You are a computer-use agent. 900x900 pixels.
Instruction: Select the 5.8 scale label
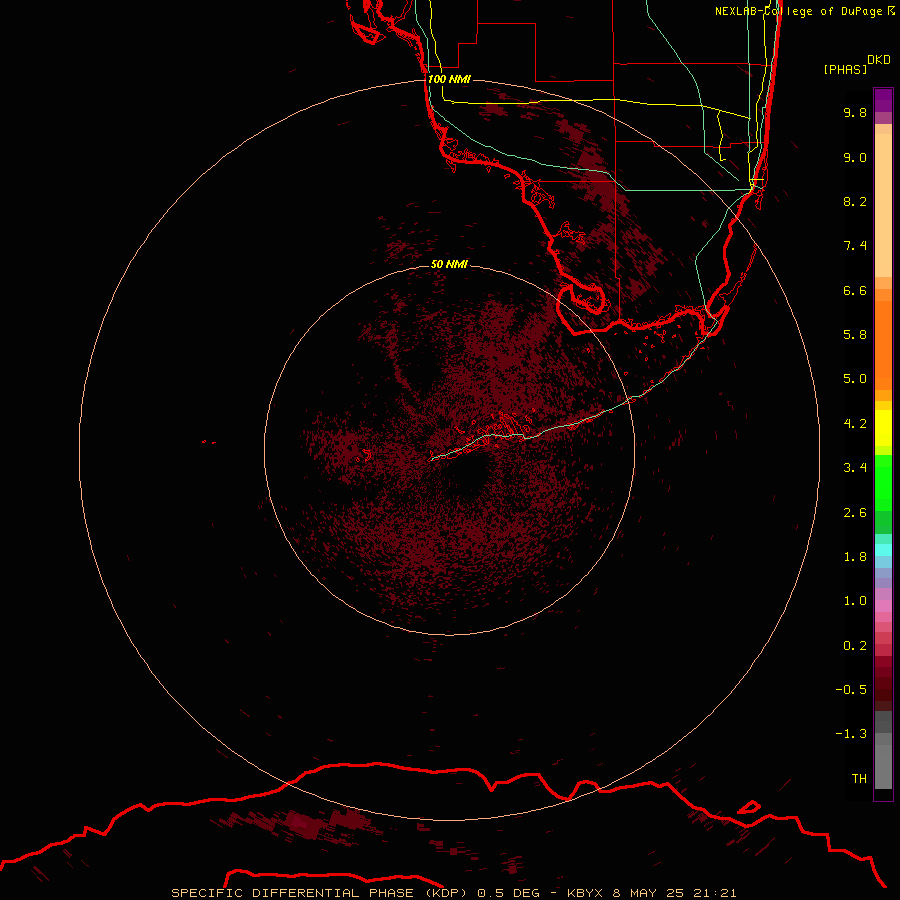click(855, 335)
